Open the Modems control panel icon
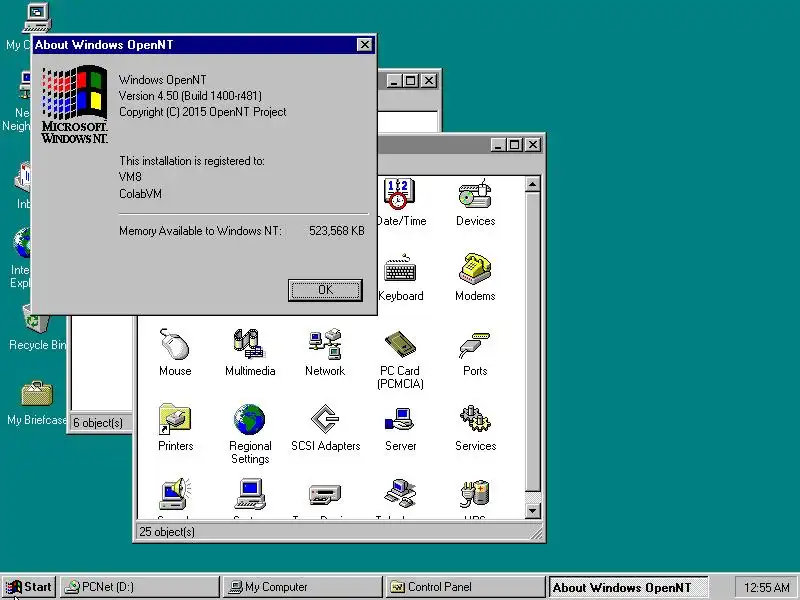The image size is (800, 600). coord(475,268)
